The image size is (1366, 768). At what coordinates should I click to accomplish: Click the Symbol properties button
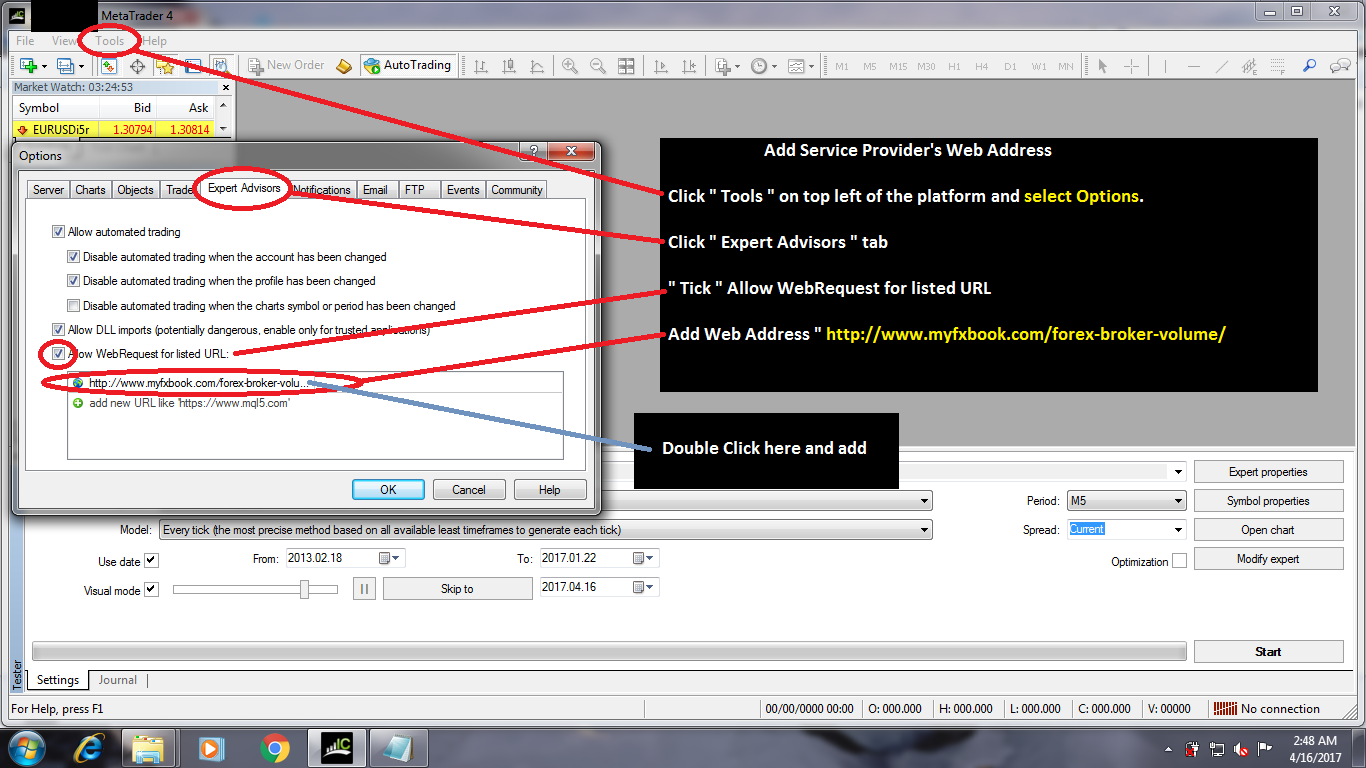click(1268, 501)
